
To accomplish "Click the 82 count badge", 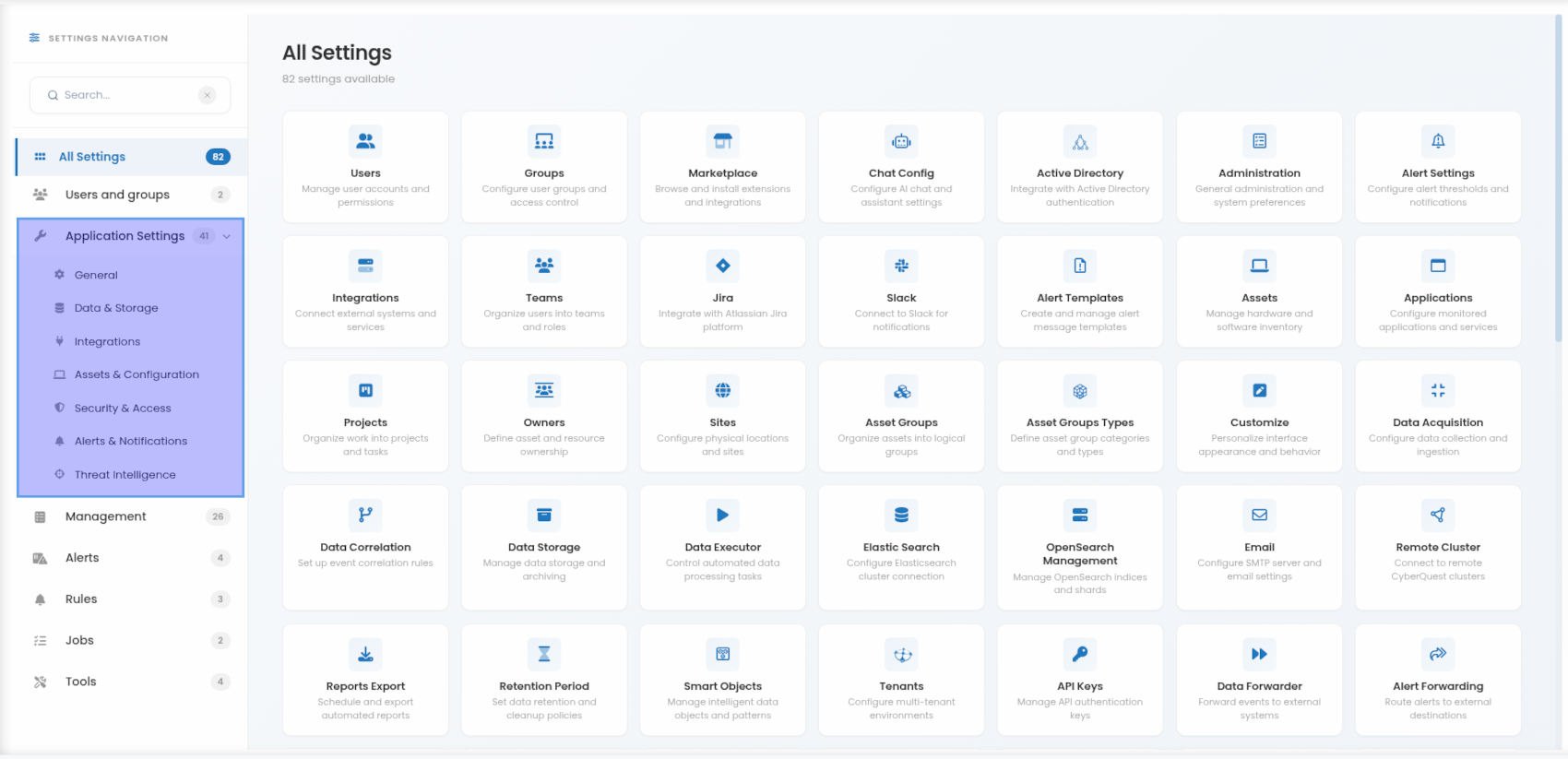I will click(x=218, y=157).
